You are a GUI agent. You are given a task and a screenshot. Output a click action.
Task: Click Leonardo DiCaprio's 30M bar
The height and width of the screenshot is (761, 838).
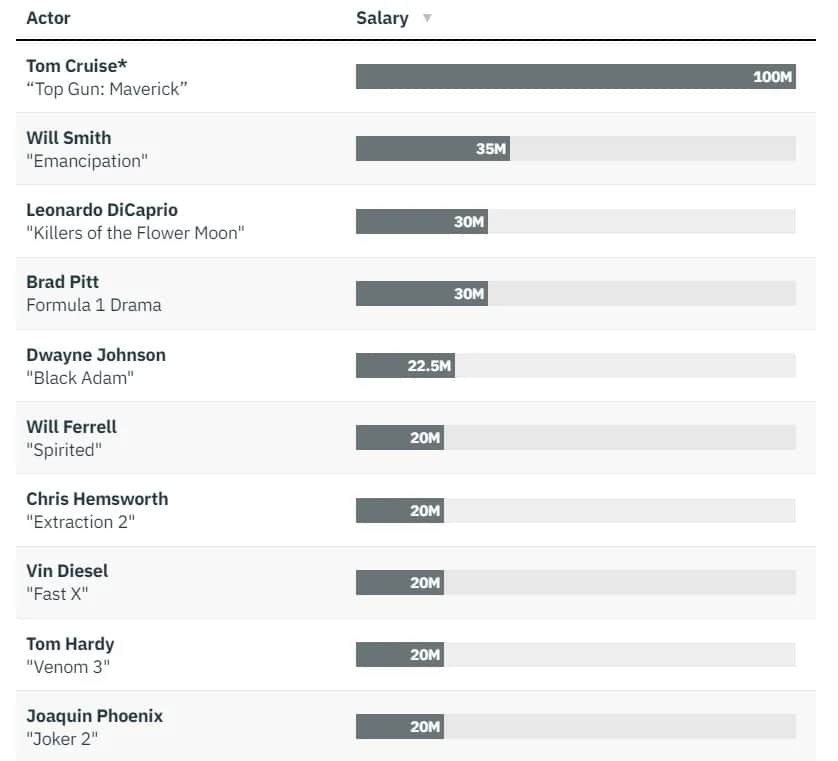coord(421,221)
